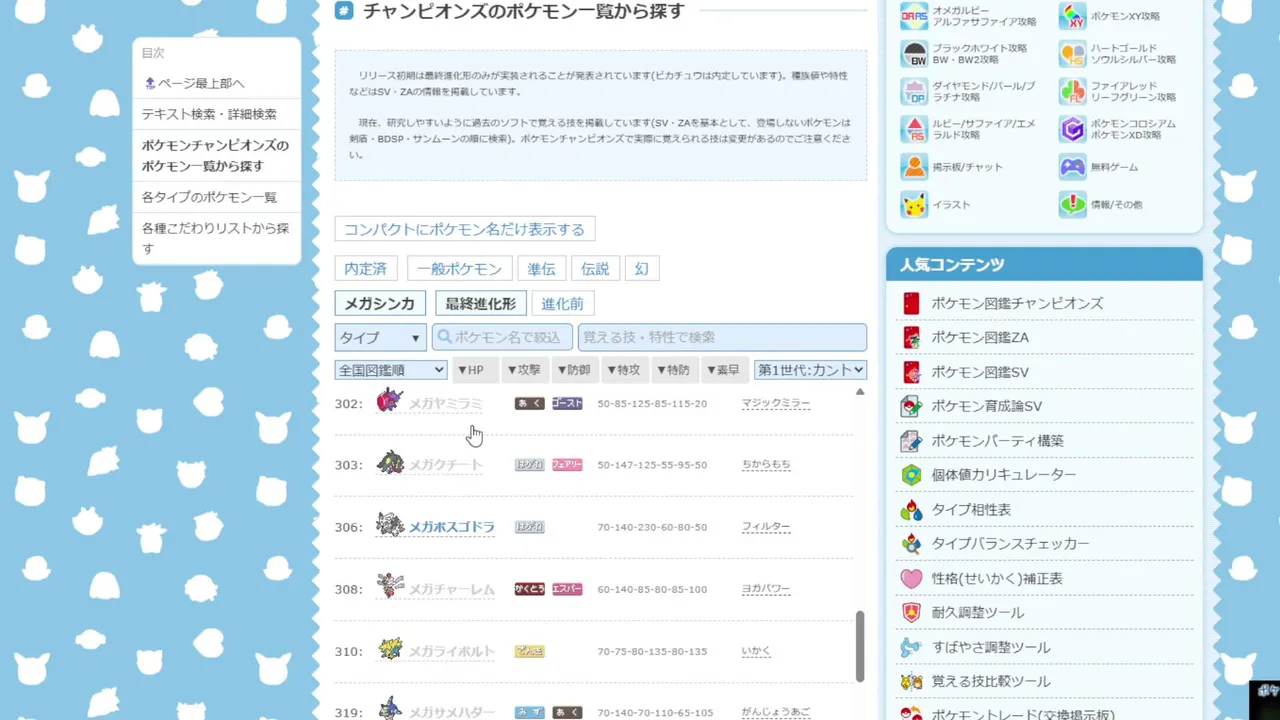This screenshot has width=1280, height=720.
Task: Click the すばやさ調整ツール icon
Action: point(911,647)
